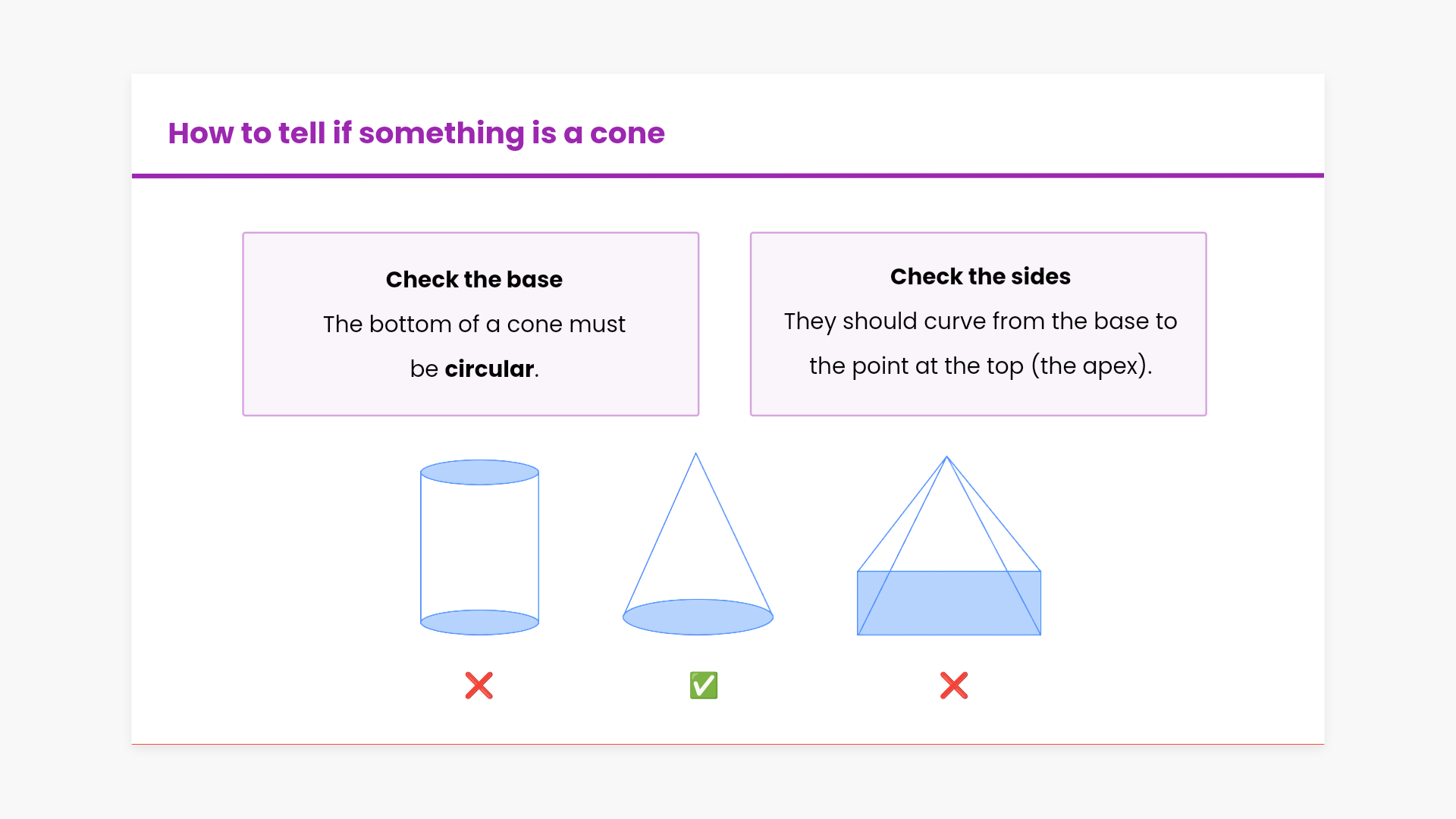The image size is (1456, 819).
Task: Click the bold word 'circular'
Action: click(x=489, y=369)
